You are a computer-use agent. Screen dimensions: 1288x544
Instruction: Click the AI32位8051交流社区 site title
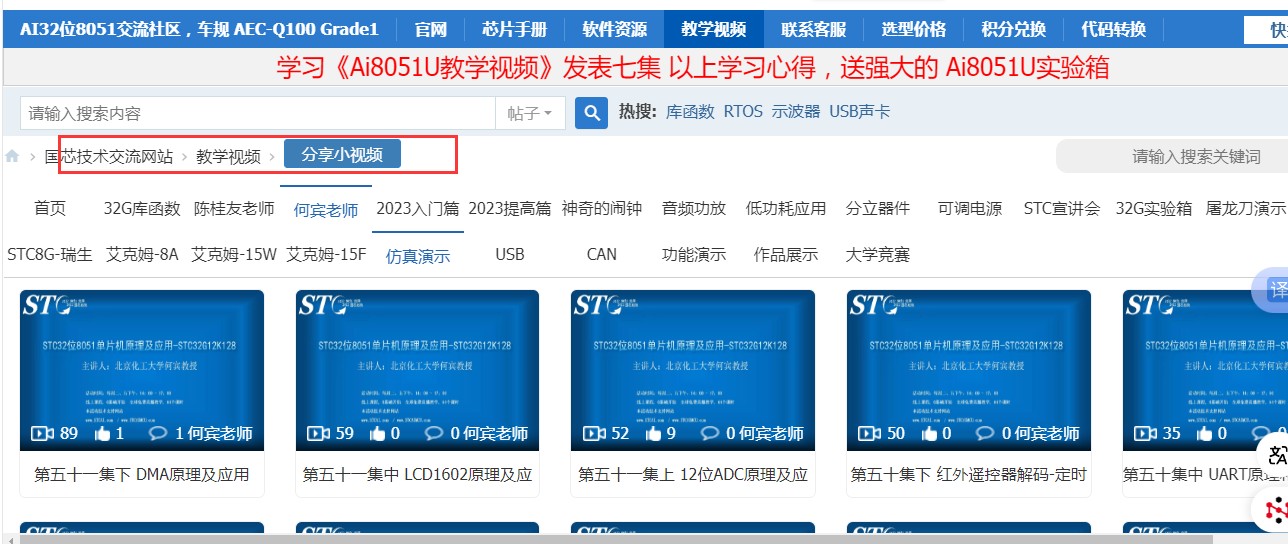(x=199, y=29)
